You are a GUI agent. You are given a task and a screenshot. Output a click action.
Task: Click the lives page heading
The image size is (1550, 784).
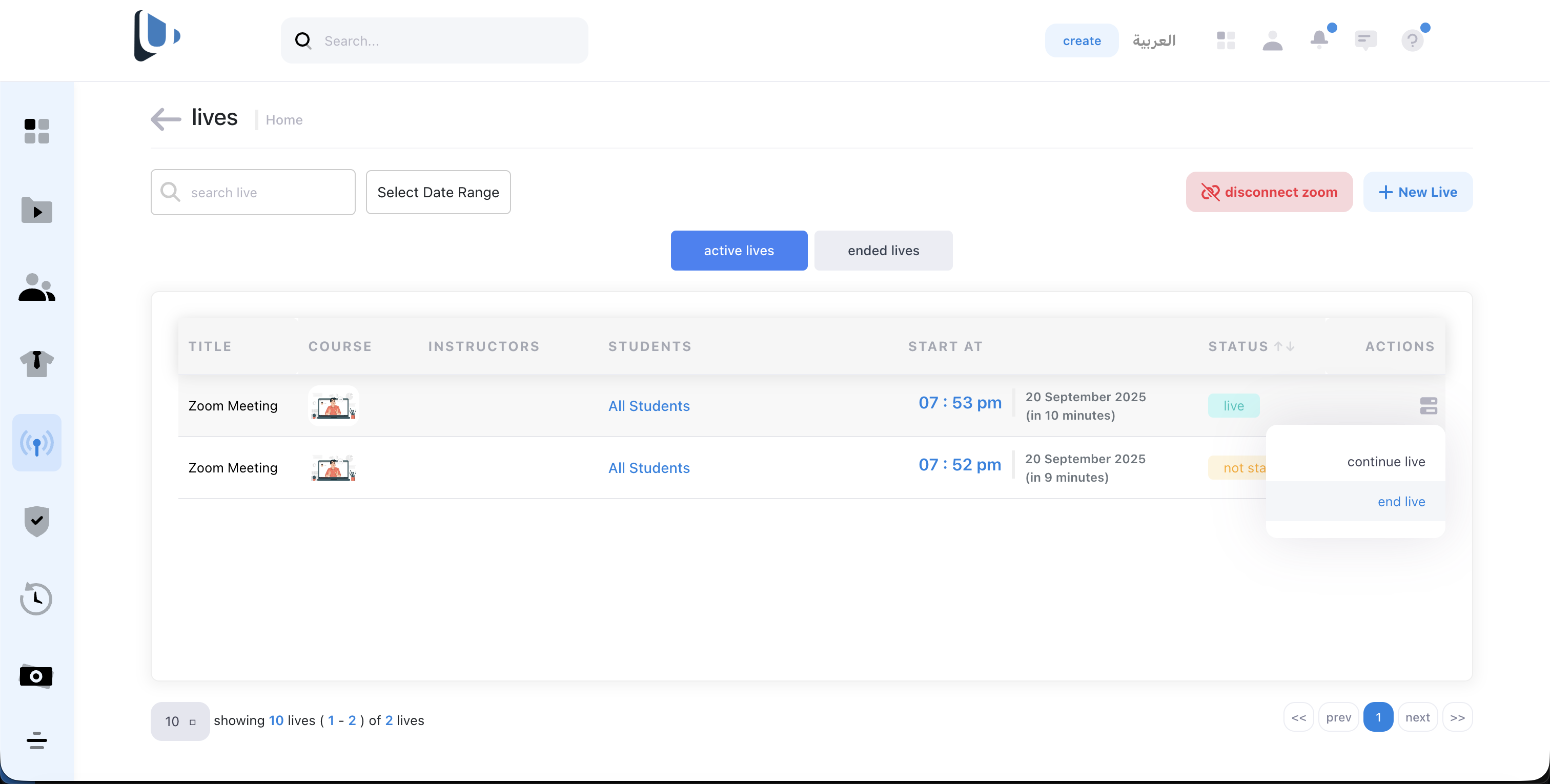(215, 117)
